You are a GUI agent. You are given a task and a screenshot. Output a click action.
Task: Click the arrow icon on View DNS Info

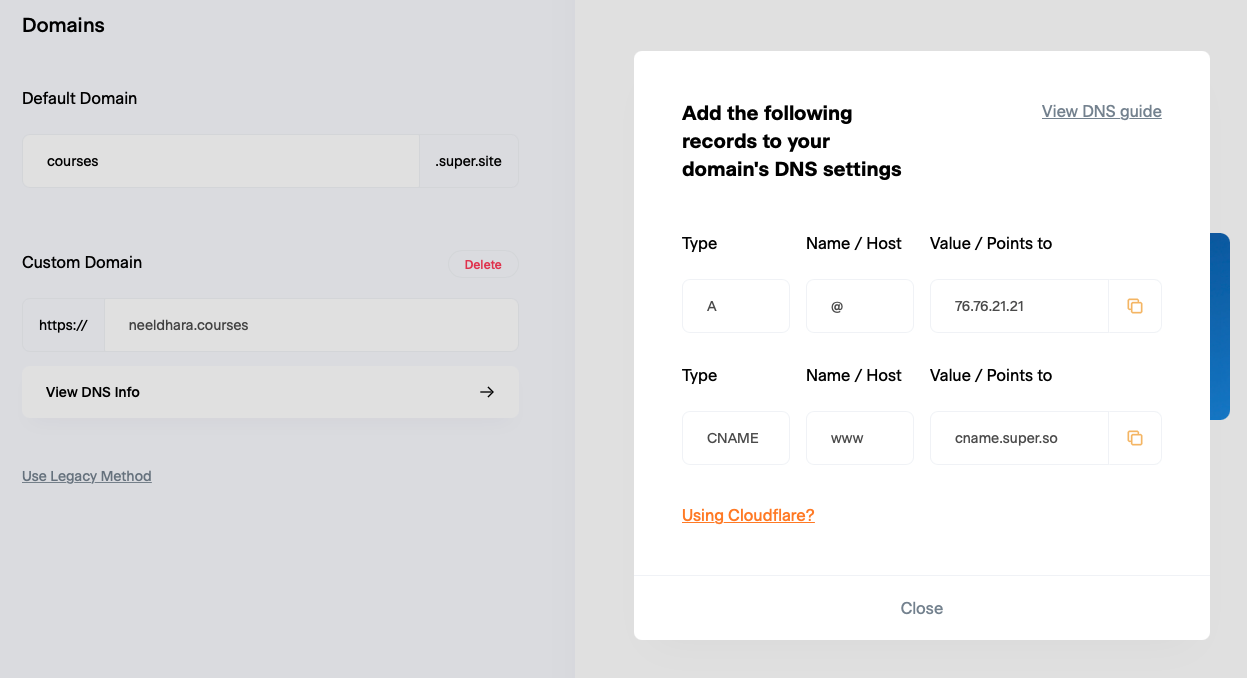[x=487, y=392]
